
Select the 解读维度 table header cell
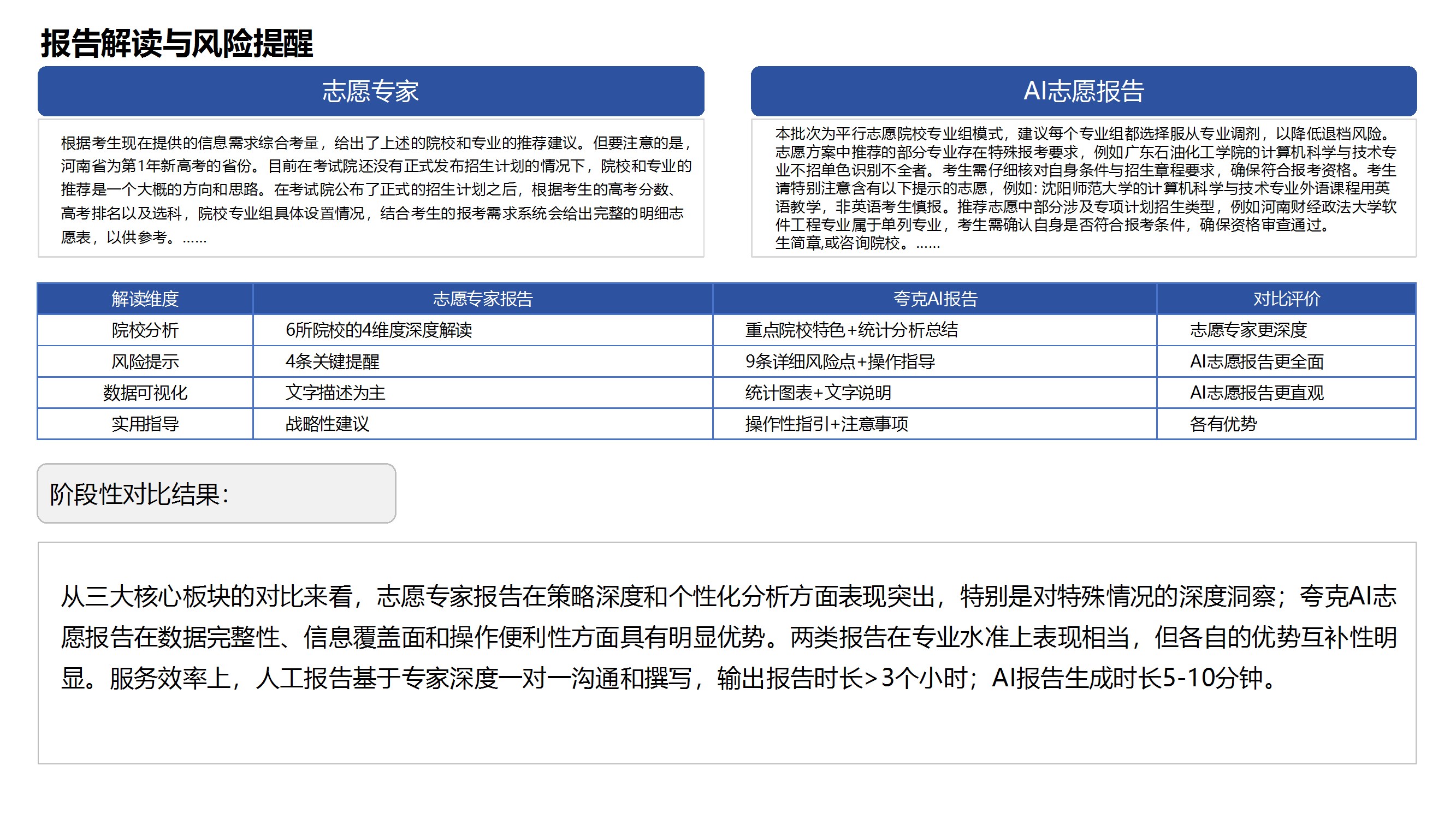145,299
